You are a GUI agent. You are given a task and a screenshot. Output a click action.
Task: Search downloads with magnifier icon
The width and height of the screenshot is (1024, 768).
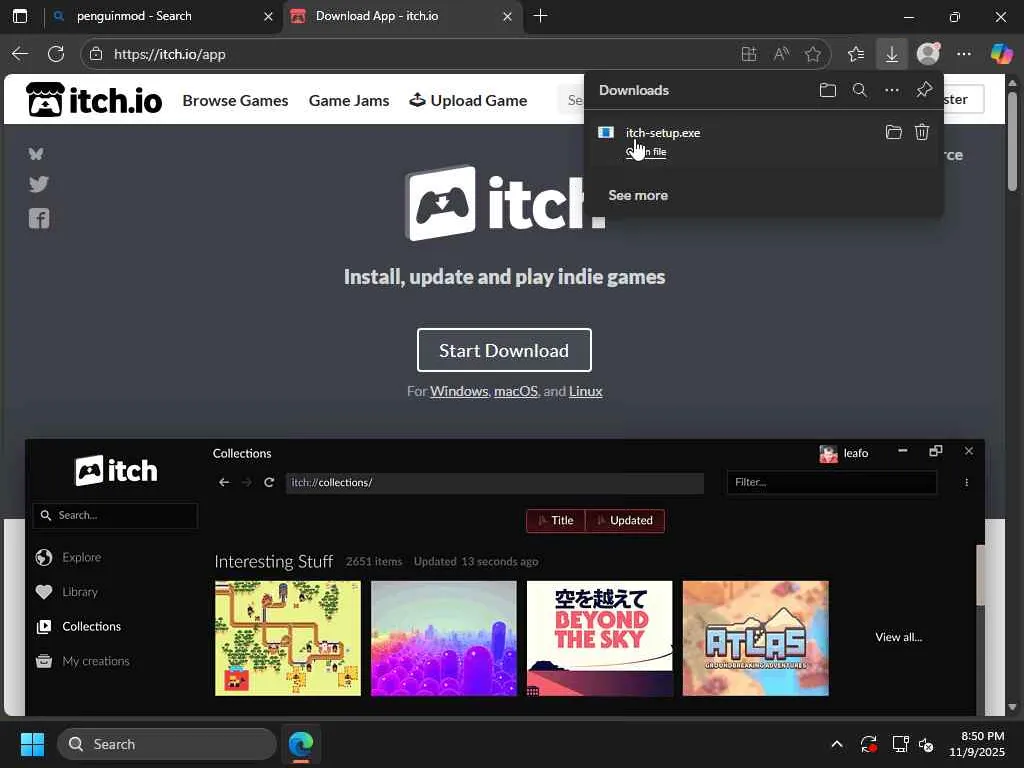pos(860,90)
